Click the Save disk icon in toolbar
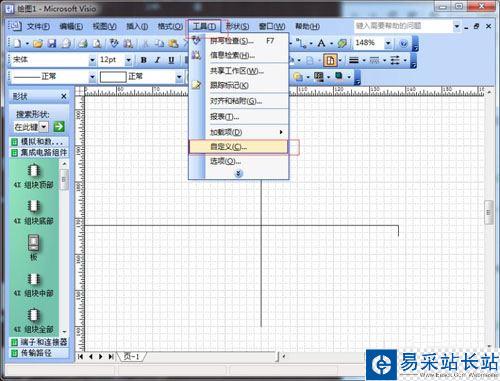500x381 pixels. coord(52,43)
